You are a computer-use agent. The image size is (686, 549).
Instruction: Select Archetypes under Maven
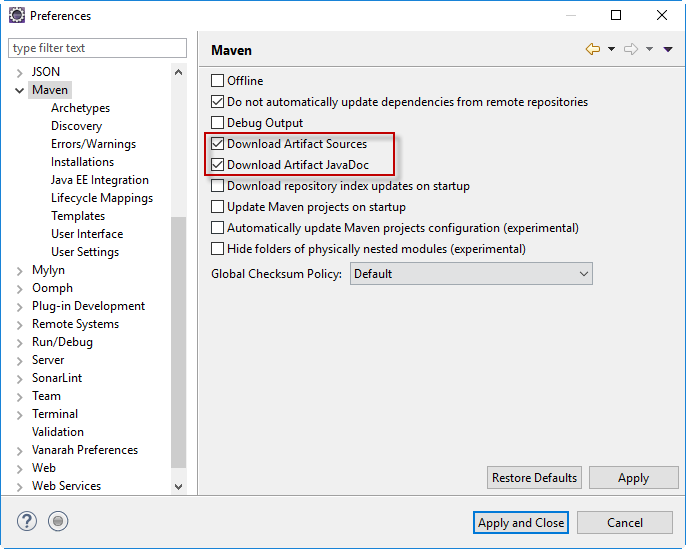pos(80,108)
